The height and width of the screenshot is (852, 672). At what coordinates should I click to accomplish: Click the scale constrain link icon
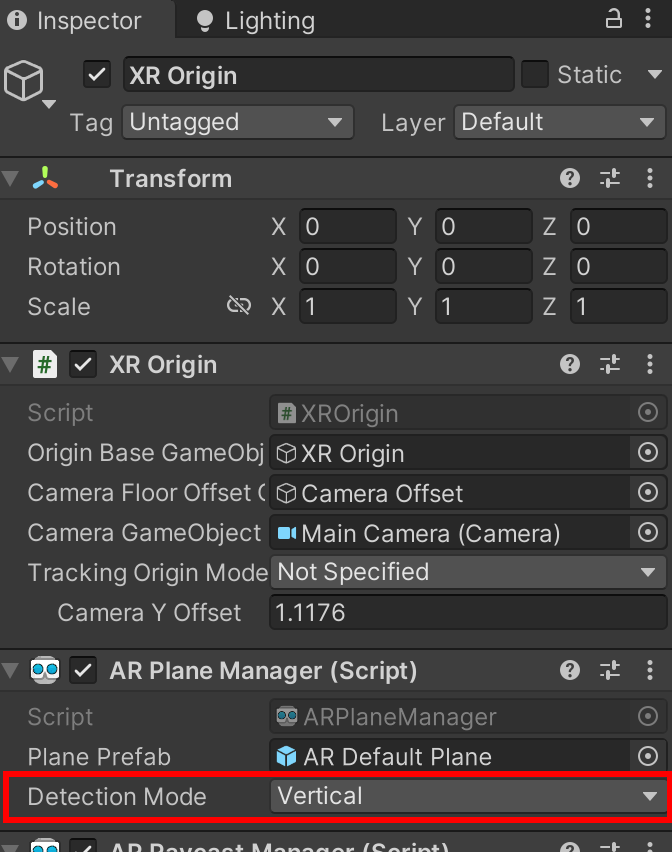239,306
